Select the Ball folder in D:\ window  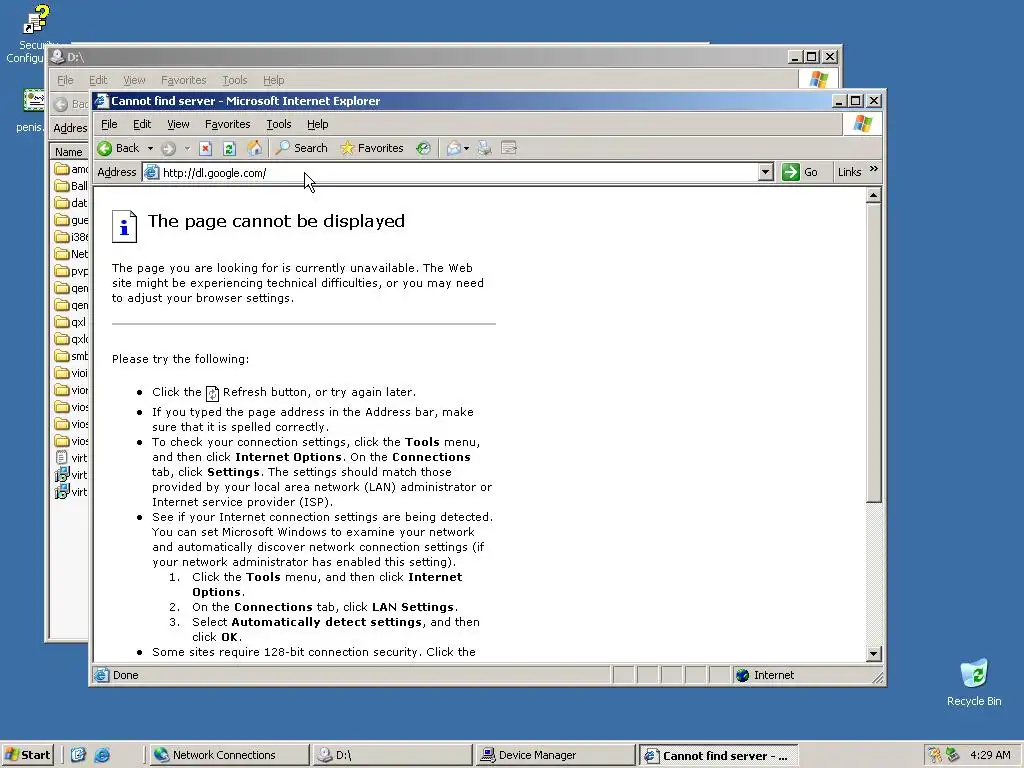coord(71,186)
